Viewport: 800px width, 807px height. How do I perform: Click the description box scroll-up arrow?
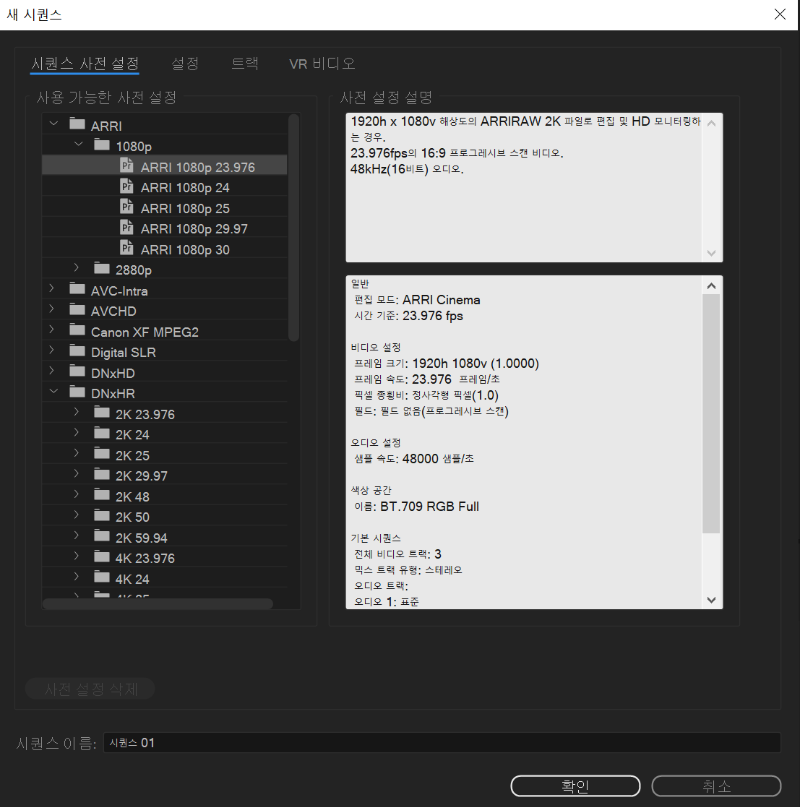pyautogui.click(x=711, y=123)
